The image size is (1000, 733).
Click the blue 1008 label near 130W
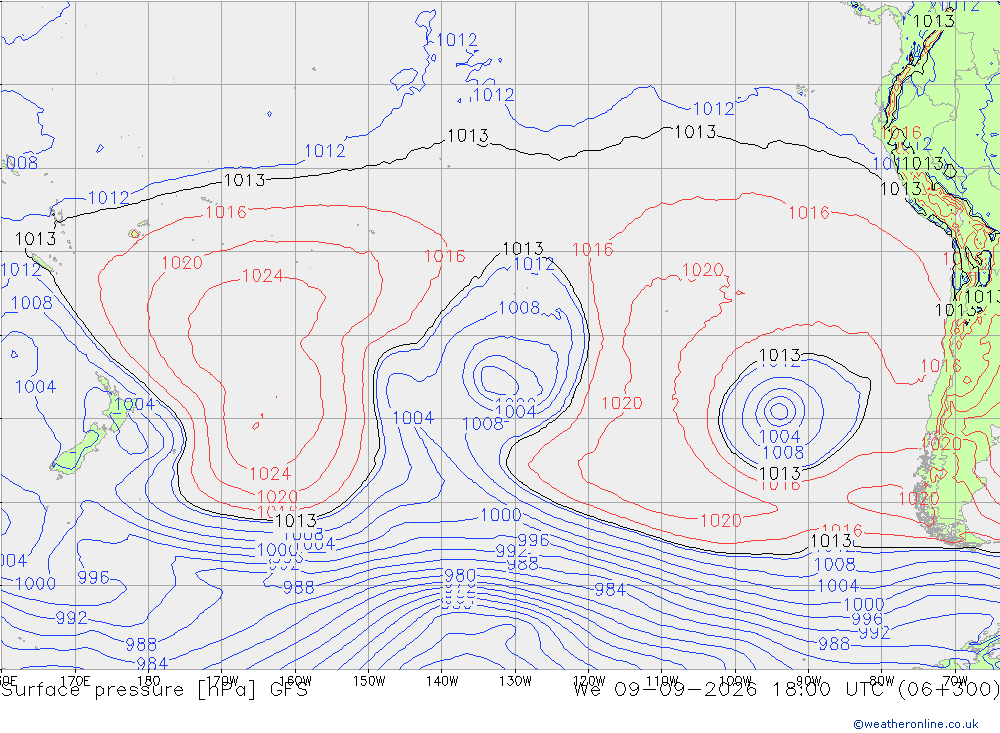[x=519, y=307]
